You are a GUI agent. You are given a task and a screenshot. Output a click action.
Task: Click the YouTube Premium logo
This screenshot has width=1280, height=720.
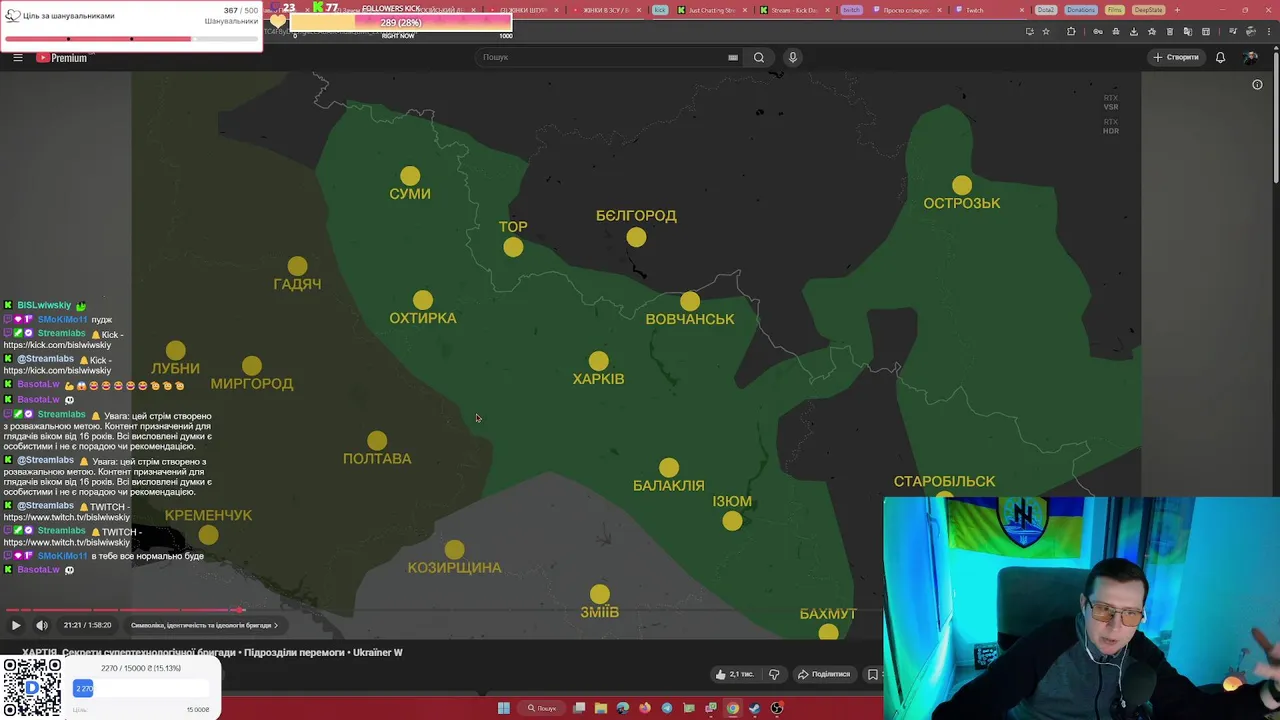point(63,58)
